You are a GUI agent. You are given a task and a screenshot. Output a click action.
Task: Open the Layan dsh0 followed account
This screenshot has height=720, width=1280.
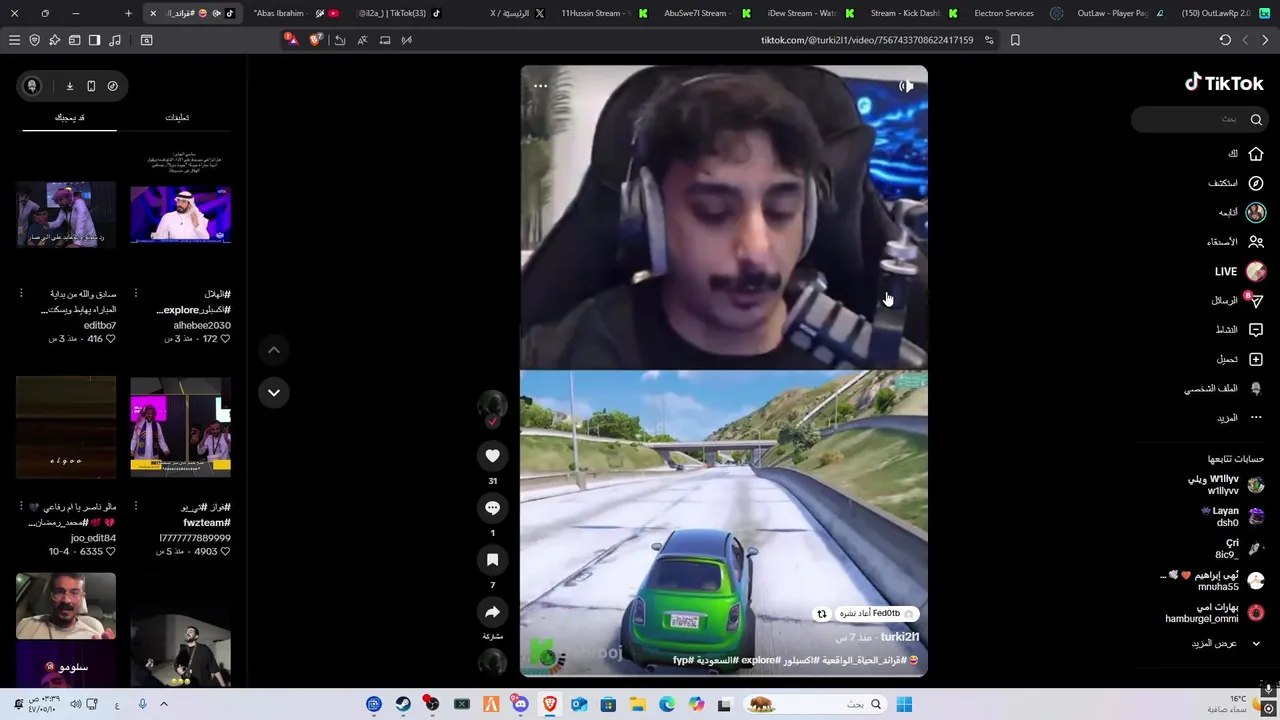coord(1232,516)
